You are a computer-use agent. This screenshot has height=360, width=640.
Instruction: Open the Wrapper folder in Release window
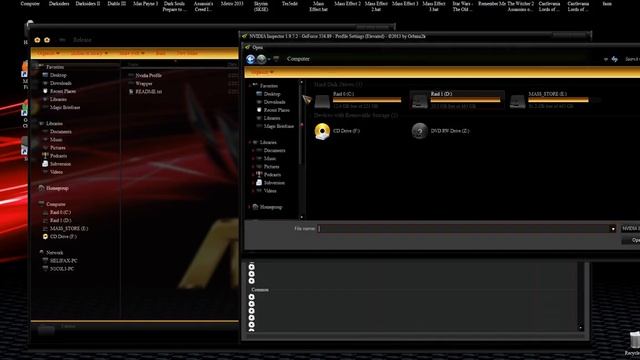point(140,84)
